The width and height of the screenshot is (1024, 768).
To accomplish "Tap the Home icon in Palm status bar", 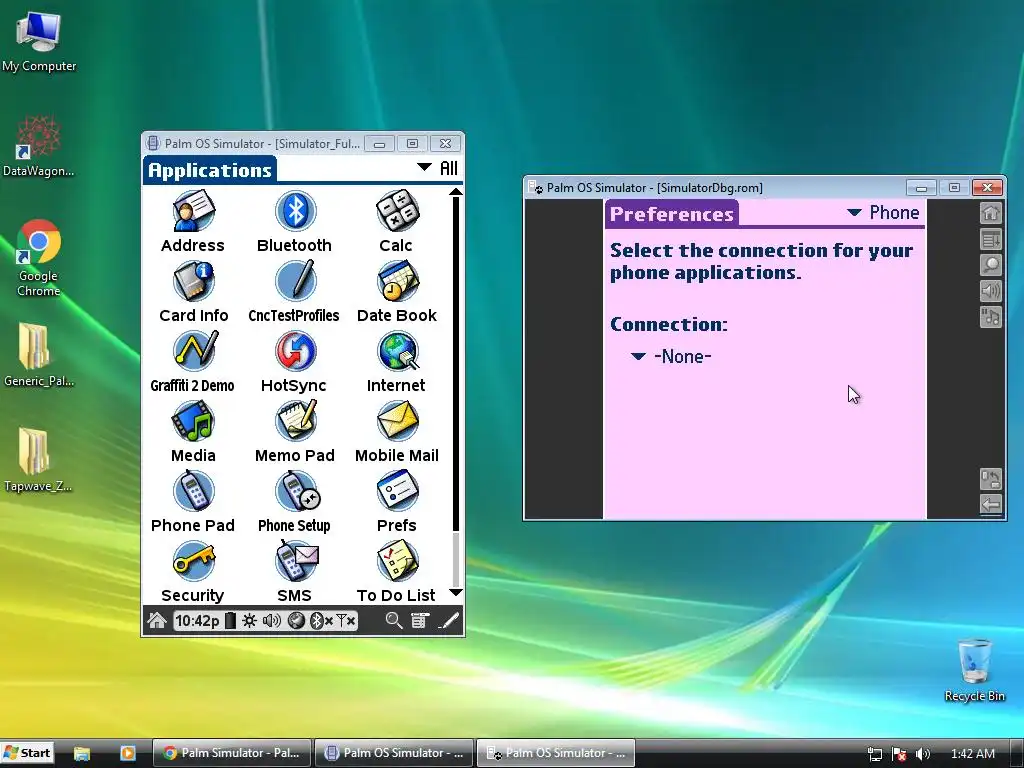I will point(157,620).
